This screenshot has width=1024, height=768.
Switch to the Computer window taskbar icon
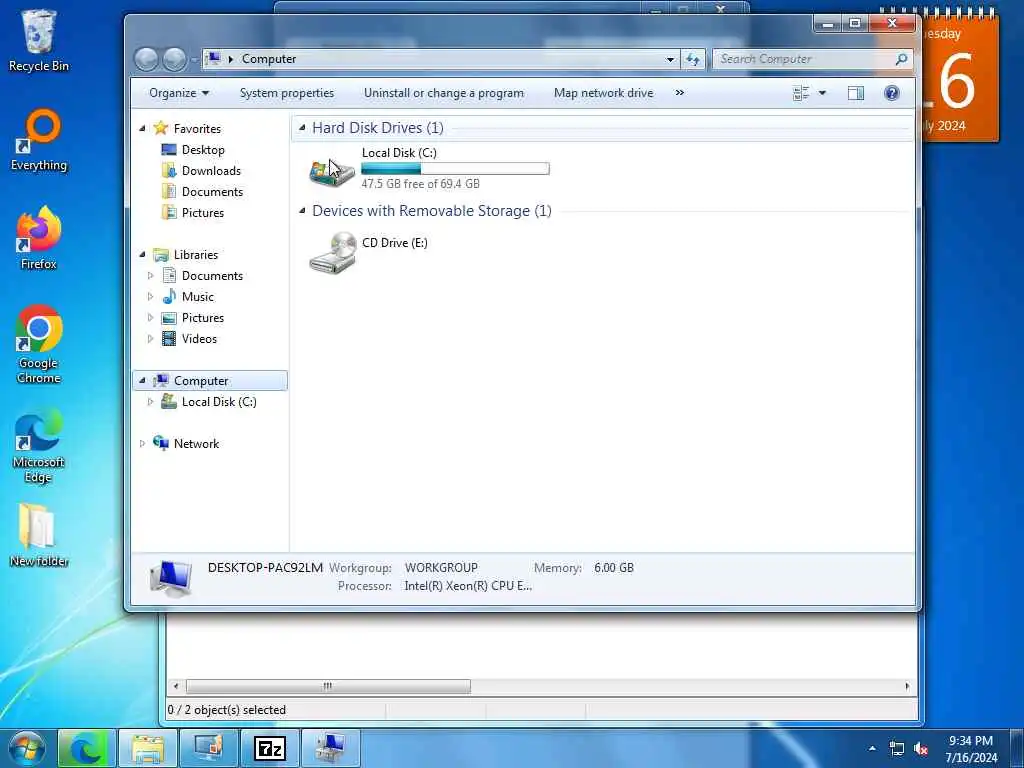click(330, 748)
